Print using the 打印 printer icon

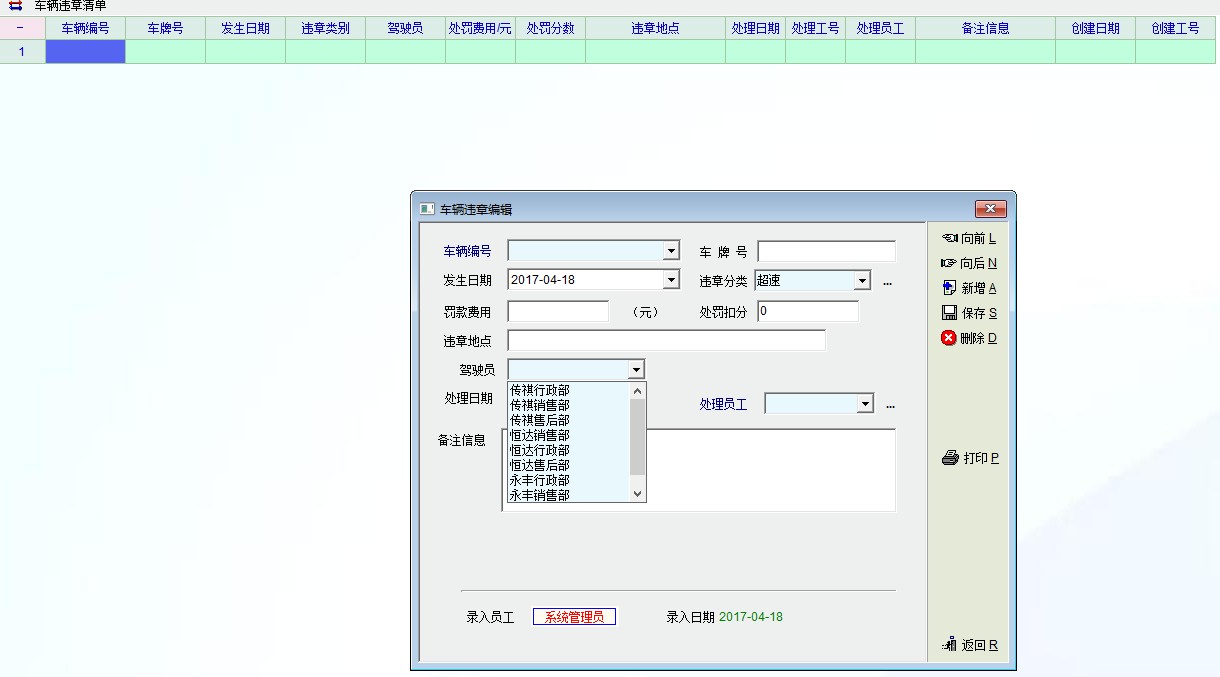tap(969, 458)
